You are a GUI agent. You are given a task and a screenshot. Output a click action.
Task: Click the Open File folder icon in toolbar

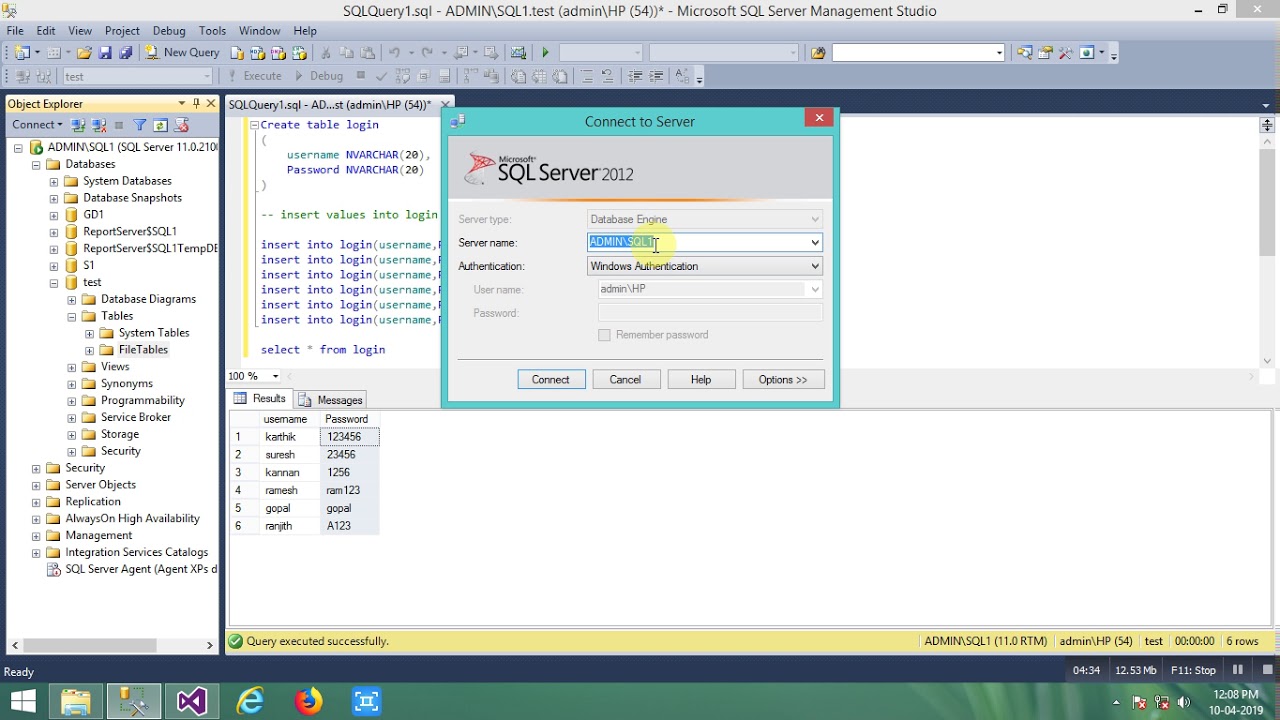pyautogui.click(x=84, y=53)
